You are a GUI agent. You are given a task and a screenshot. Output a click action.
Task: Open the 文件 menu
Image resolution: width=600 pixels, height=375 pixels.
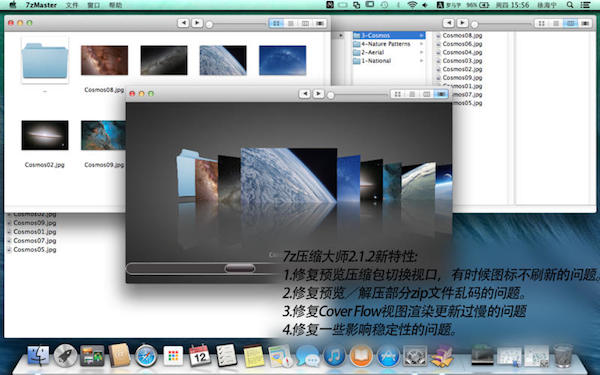click(x=72, y=5)
